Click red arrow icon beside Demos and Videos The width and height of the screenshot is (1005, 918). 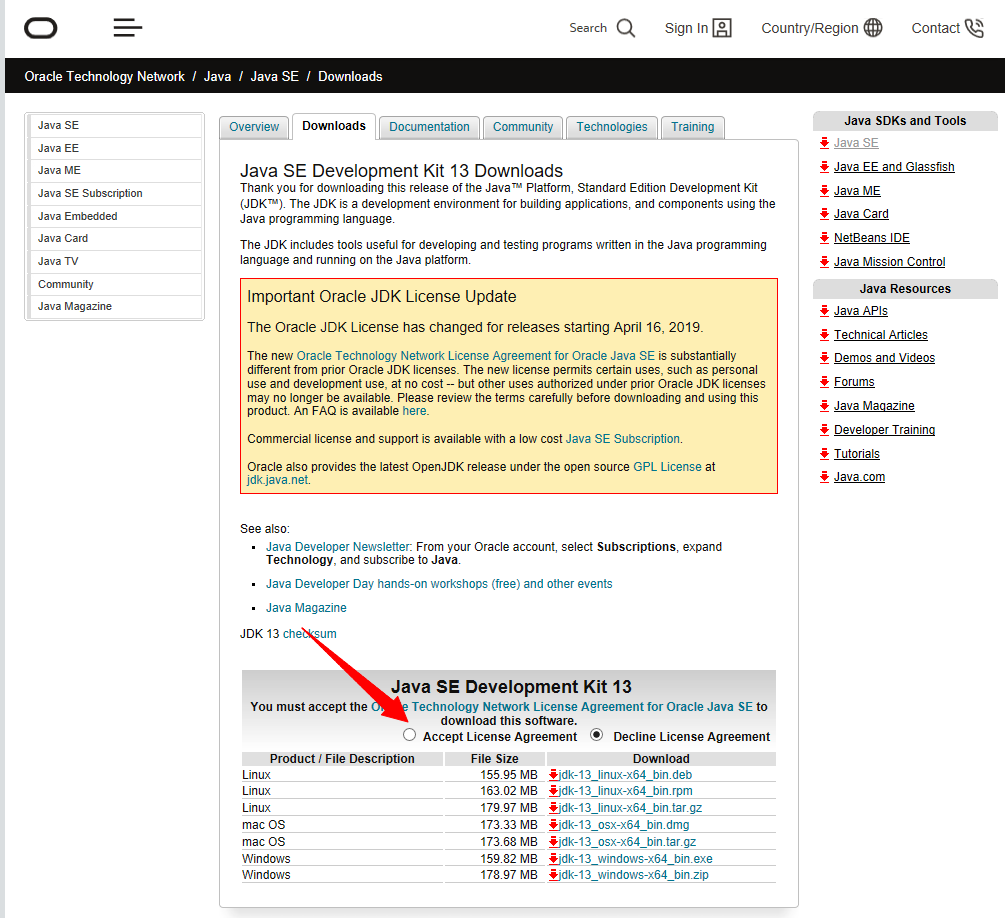tap(824, 358)
